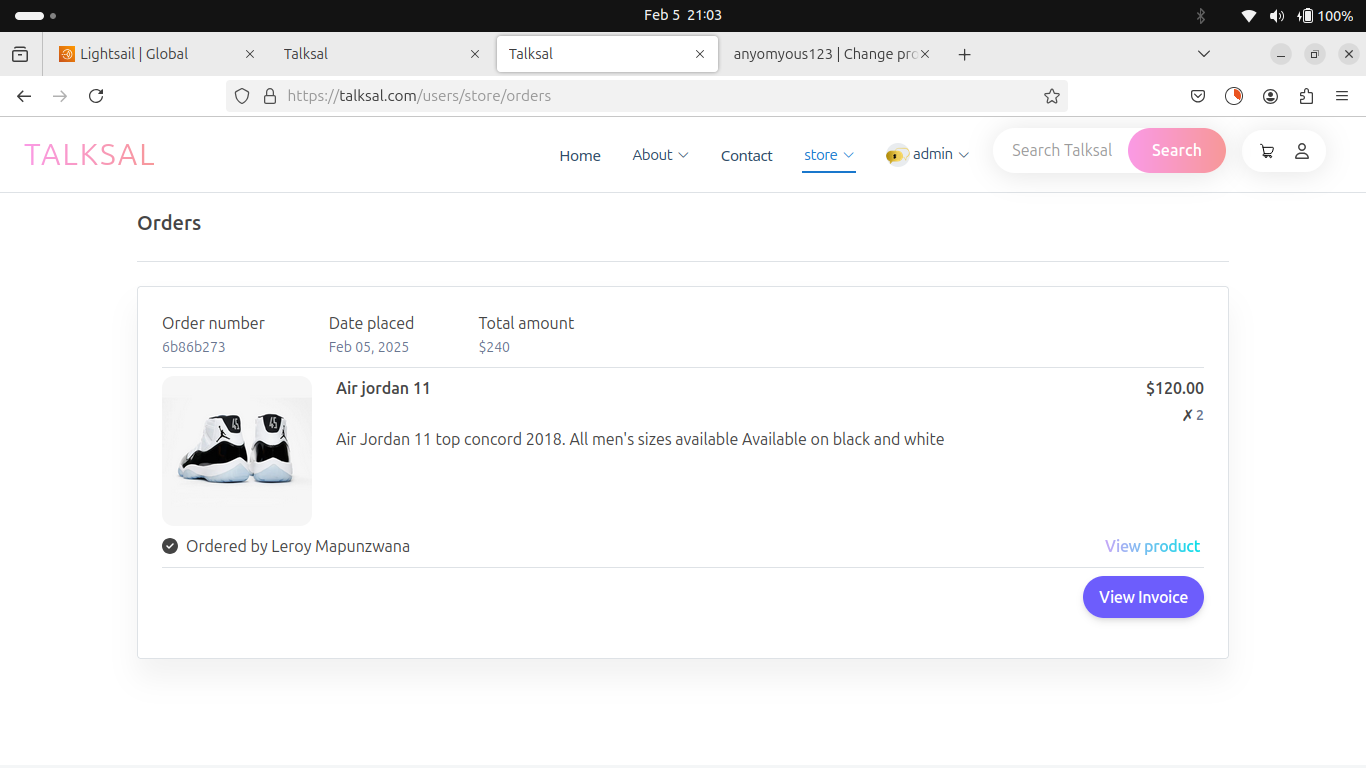Viewport: 1366px width, 768px height.
Task: Click the Firefox back arrow
Action: [24, 96]
